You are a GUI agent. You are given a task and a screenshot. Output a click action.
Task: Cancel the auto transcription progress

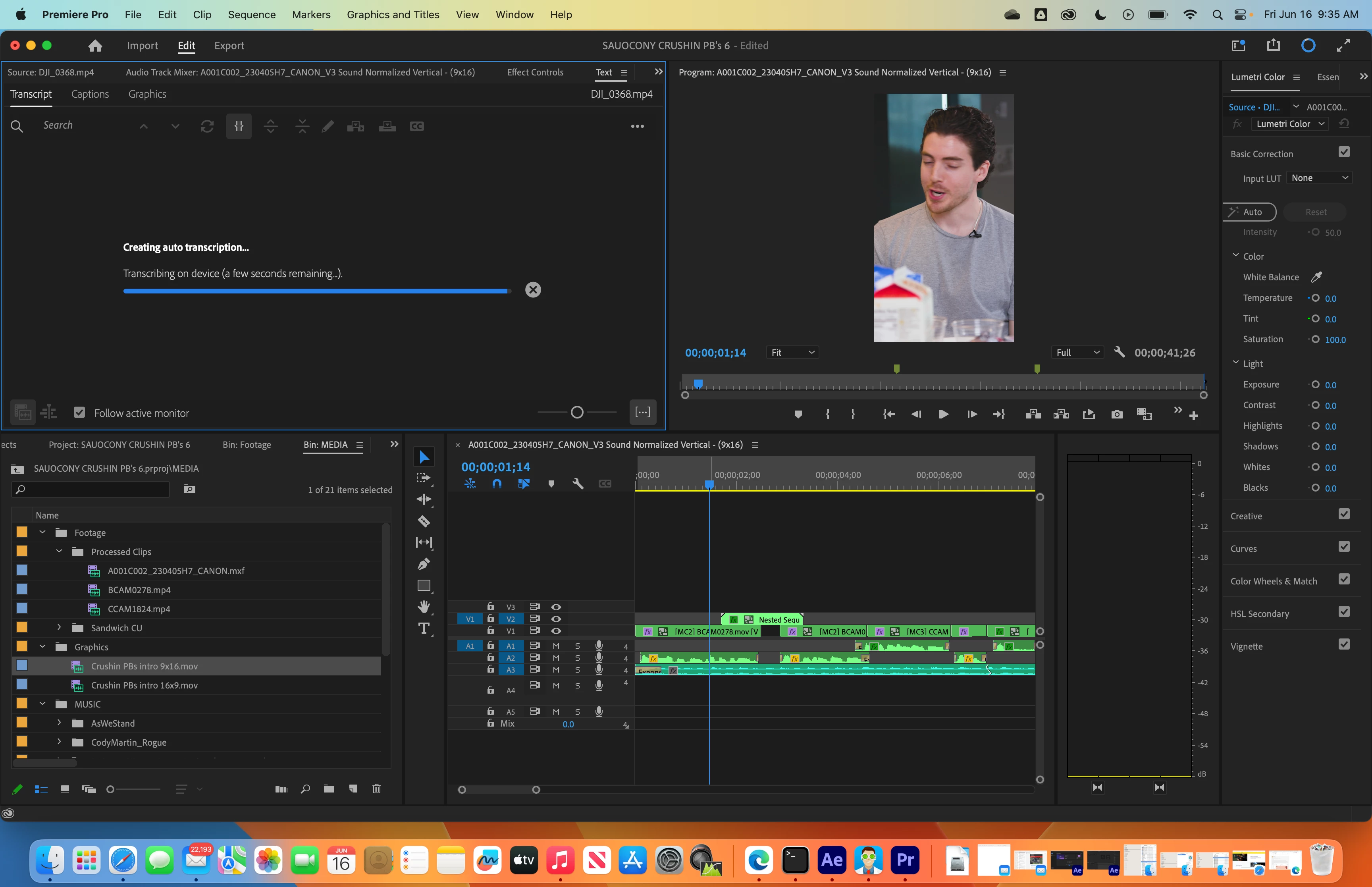pyautogui.click(x=533, y=290)
